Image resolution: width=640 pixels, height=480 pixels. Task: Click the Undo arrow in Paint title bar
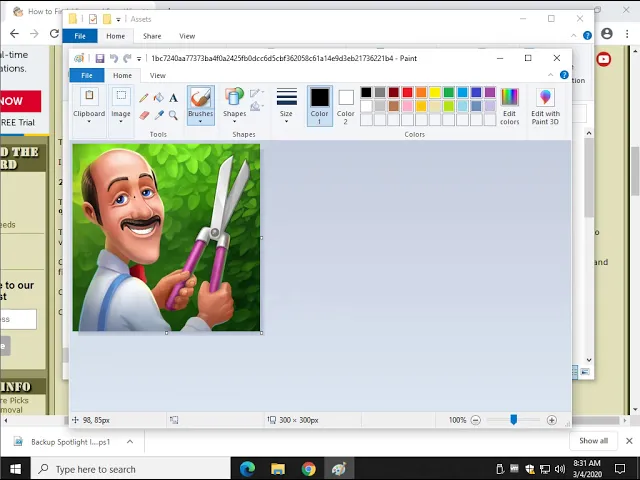click(x=114, y=58)
